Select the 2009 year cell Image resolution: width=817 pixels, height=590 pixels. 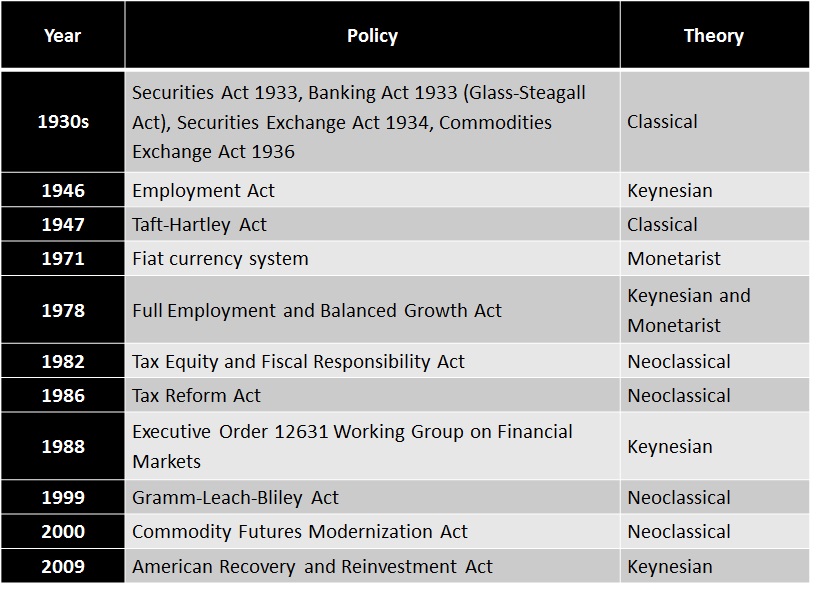62,566
